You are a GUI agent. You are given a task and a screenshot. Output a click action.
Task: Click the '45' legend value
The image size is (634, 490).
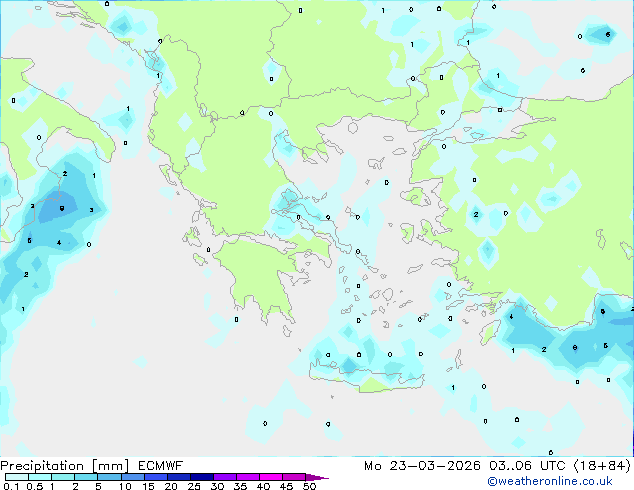(x=287, y=486)
